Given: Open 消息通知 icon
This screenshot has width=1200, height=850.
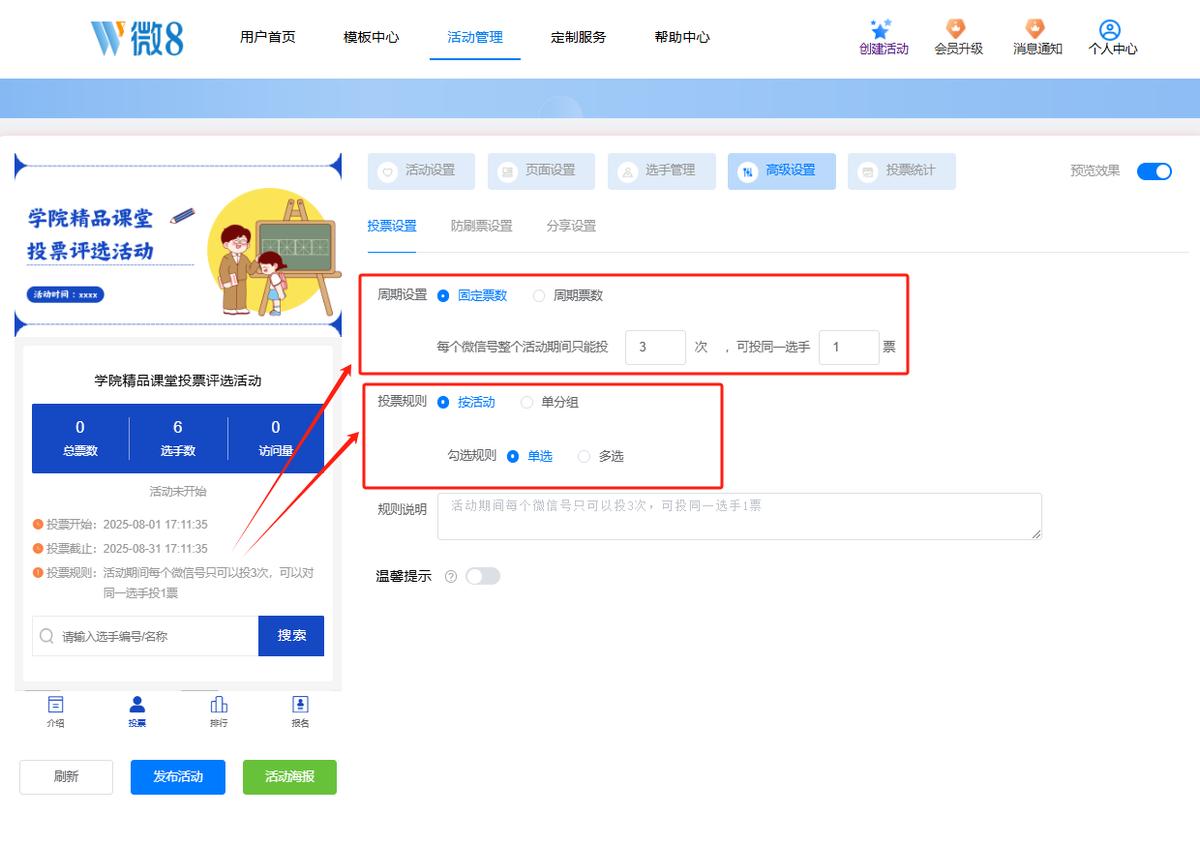Looking at the screenshot, I should click(x=1035, y=29).
